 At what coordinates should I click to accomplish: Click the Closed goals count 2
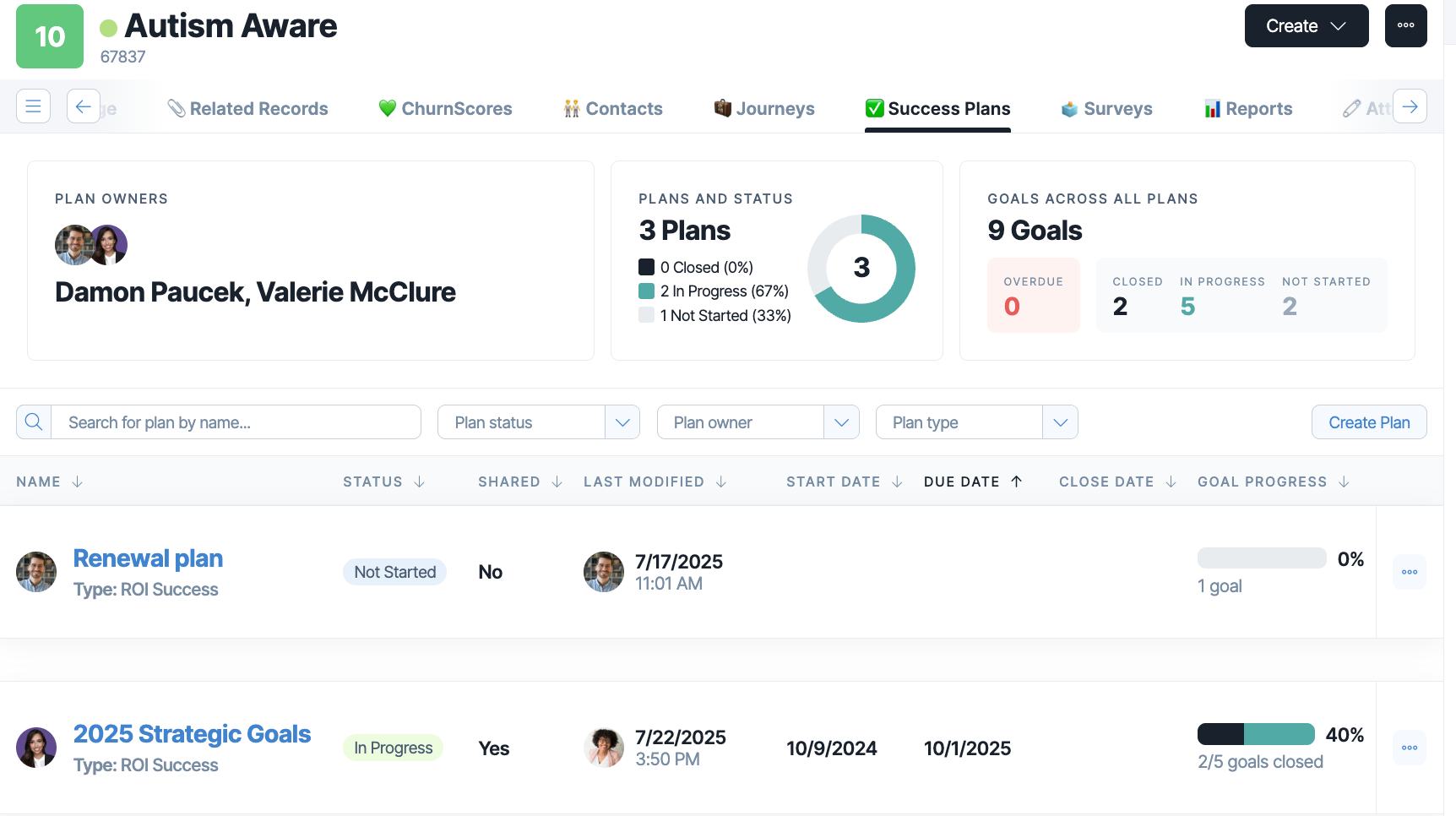(1120, 306)
